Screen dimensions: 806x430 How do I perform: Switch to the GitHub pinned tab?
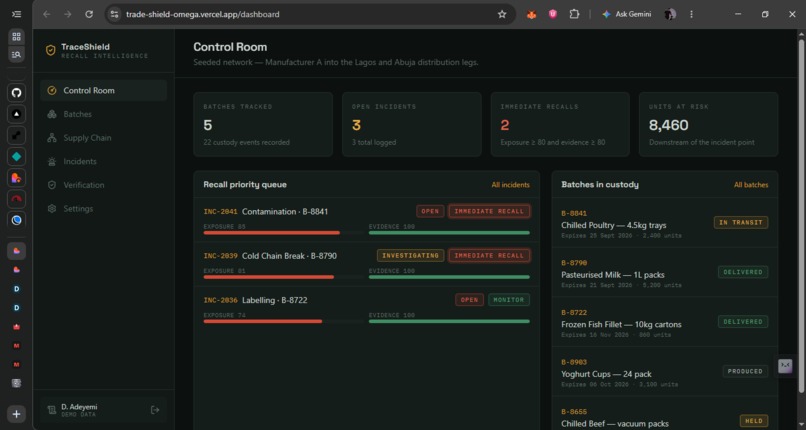click(x=16, y=93)
